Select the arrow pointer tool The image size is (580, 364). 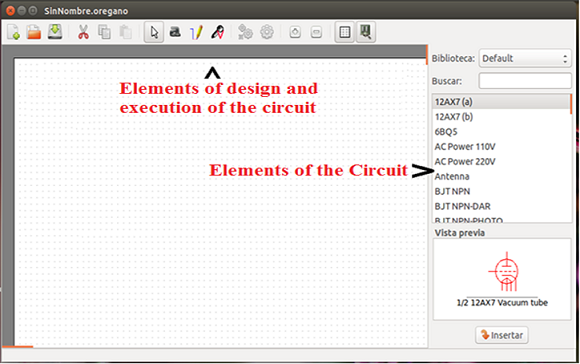coord(154,32)
